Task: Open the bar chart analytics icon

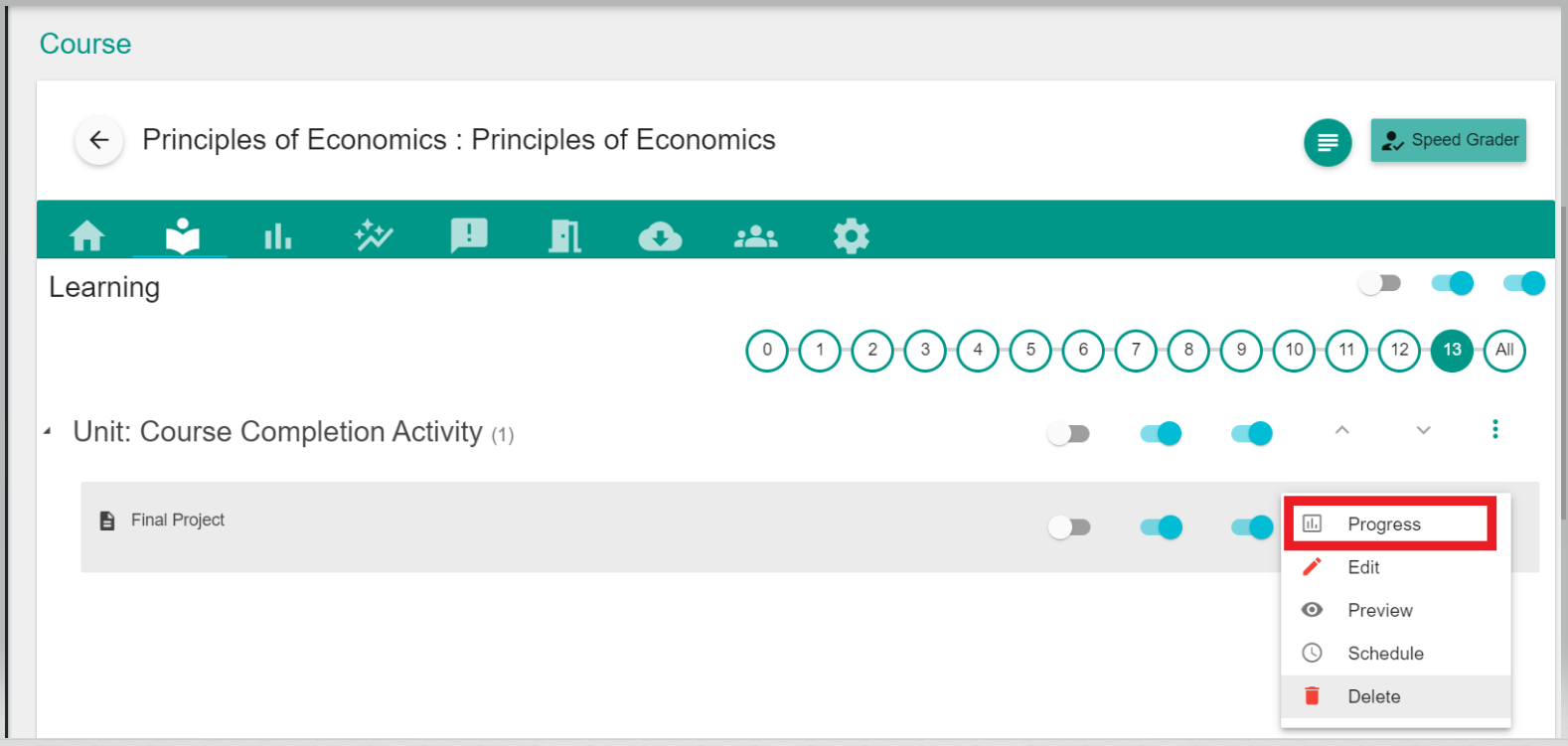Action: [x=278, y=235]
